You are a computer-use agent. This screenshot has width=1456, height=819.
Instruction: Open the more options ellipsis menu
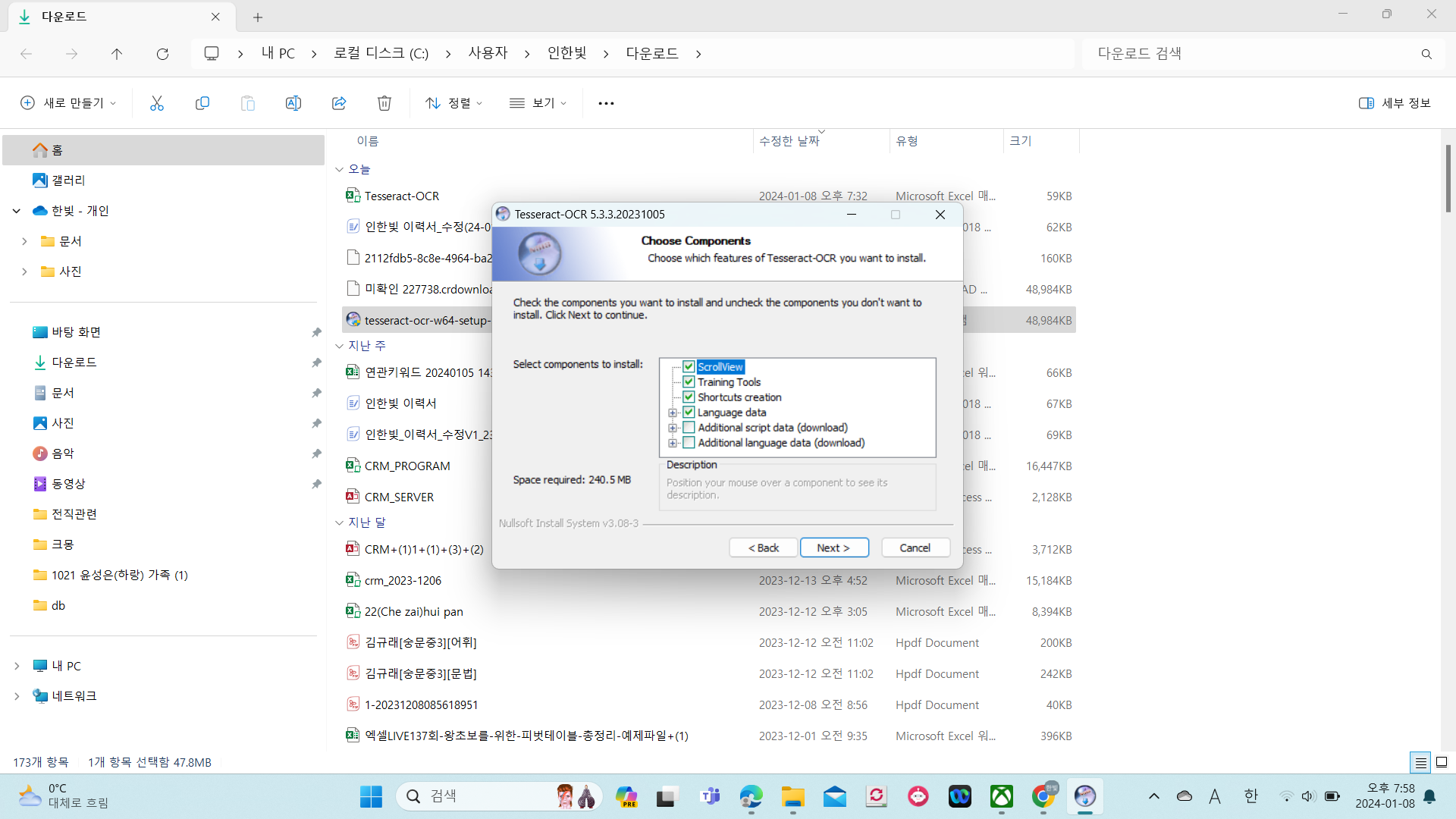coord(606,103)
